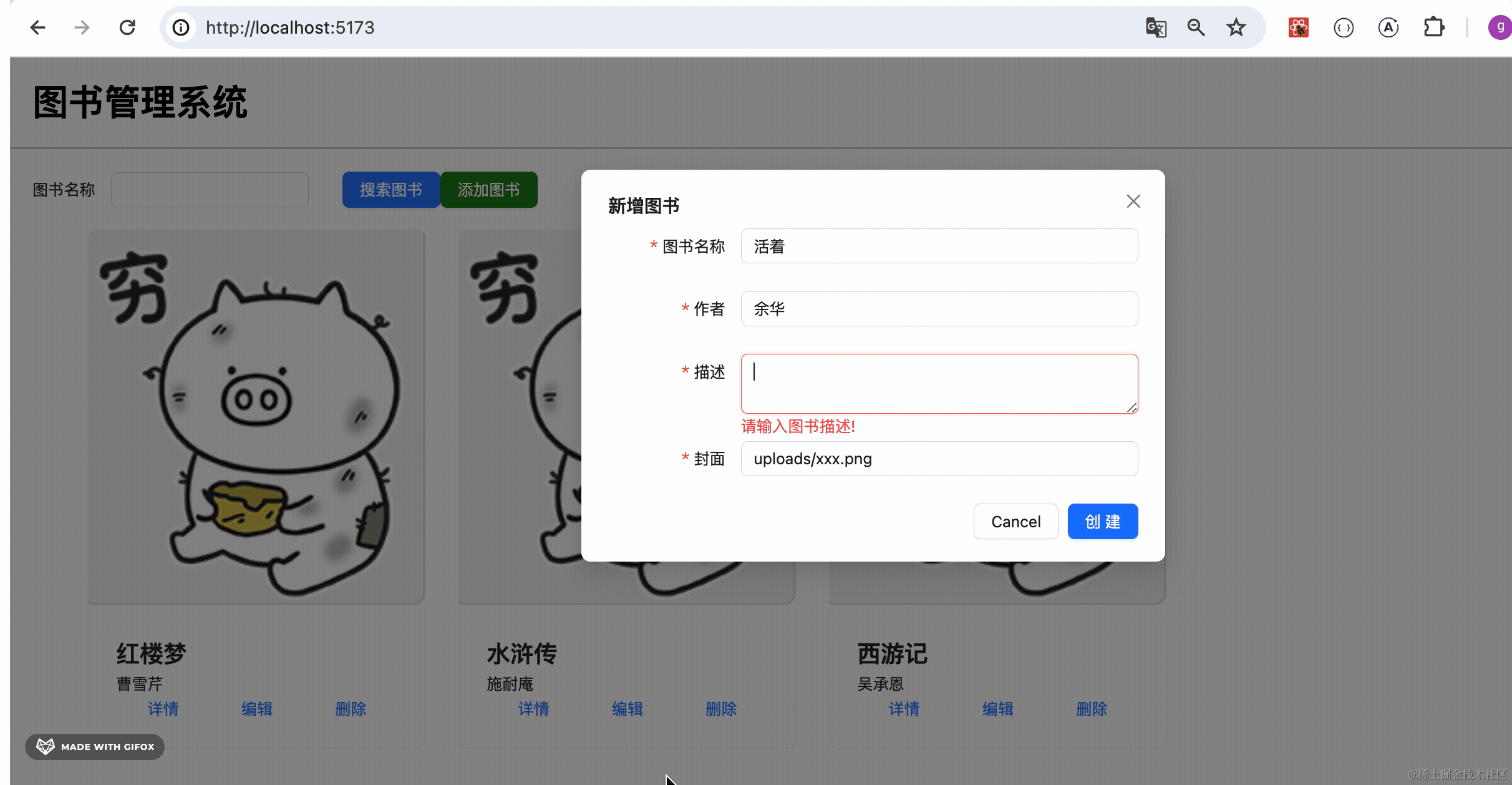The width and height of the screenshot is (1512, 785).
Task: Click the textarea resize handle
Action: pyautogui.click(x=1132, y=407)
